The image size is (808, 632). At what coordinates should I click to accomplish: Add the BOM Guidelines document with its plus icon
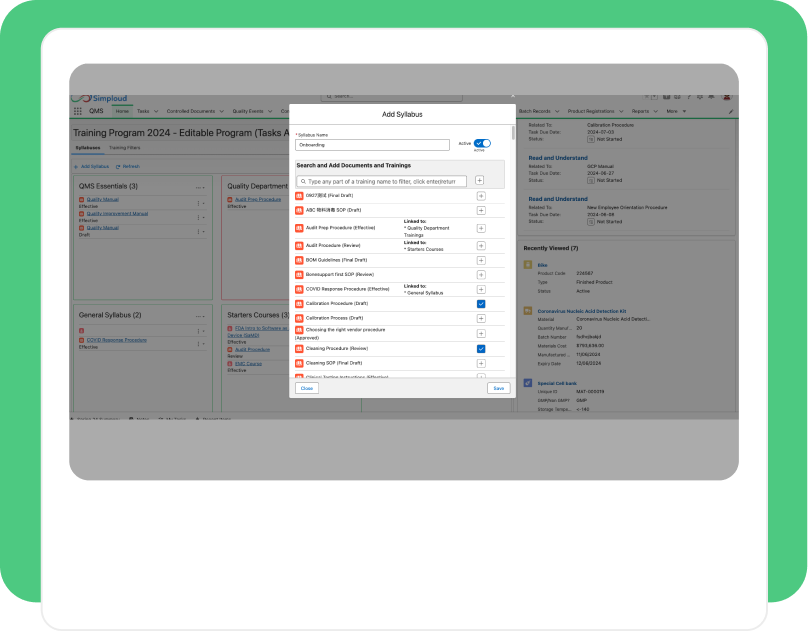pos(481,260)
